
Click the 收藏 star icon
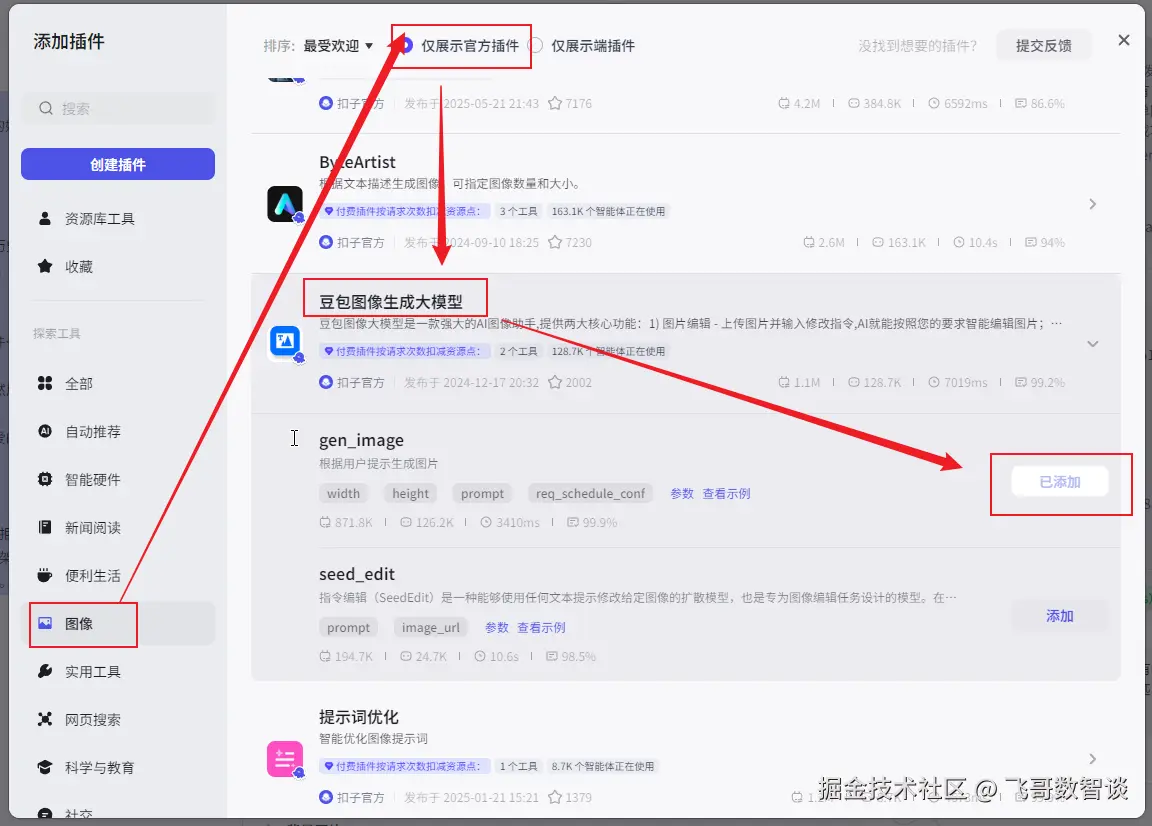click(x=45, y=266)
